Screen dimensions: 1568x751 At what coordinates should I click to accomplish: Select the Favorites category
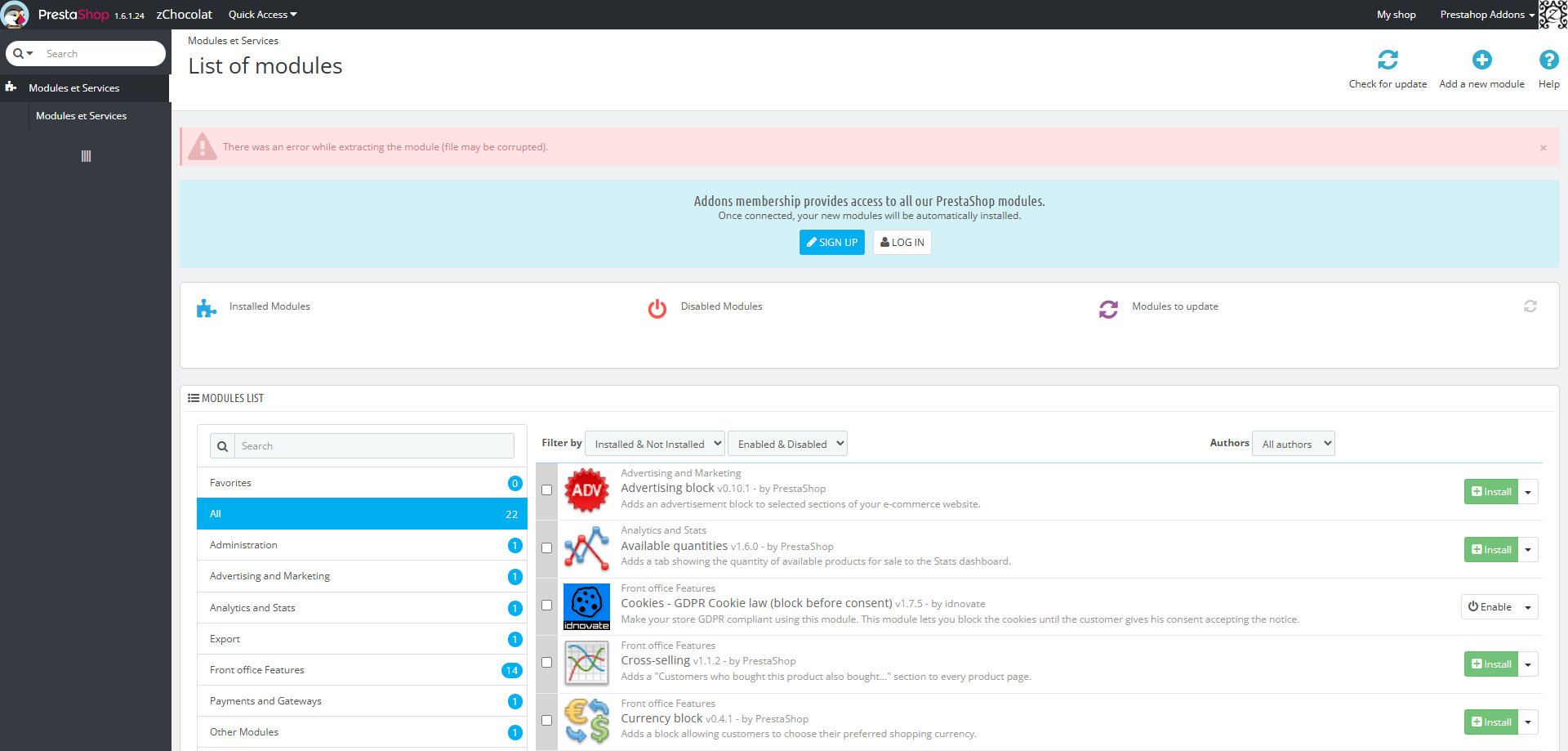tap(362, 483)
